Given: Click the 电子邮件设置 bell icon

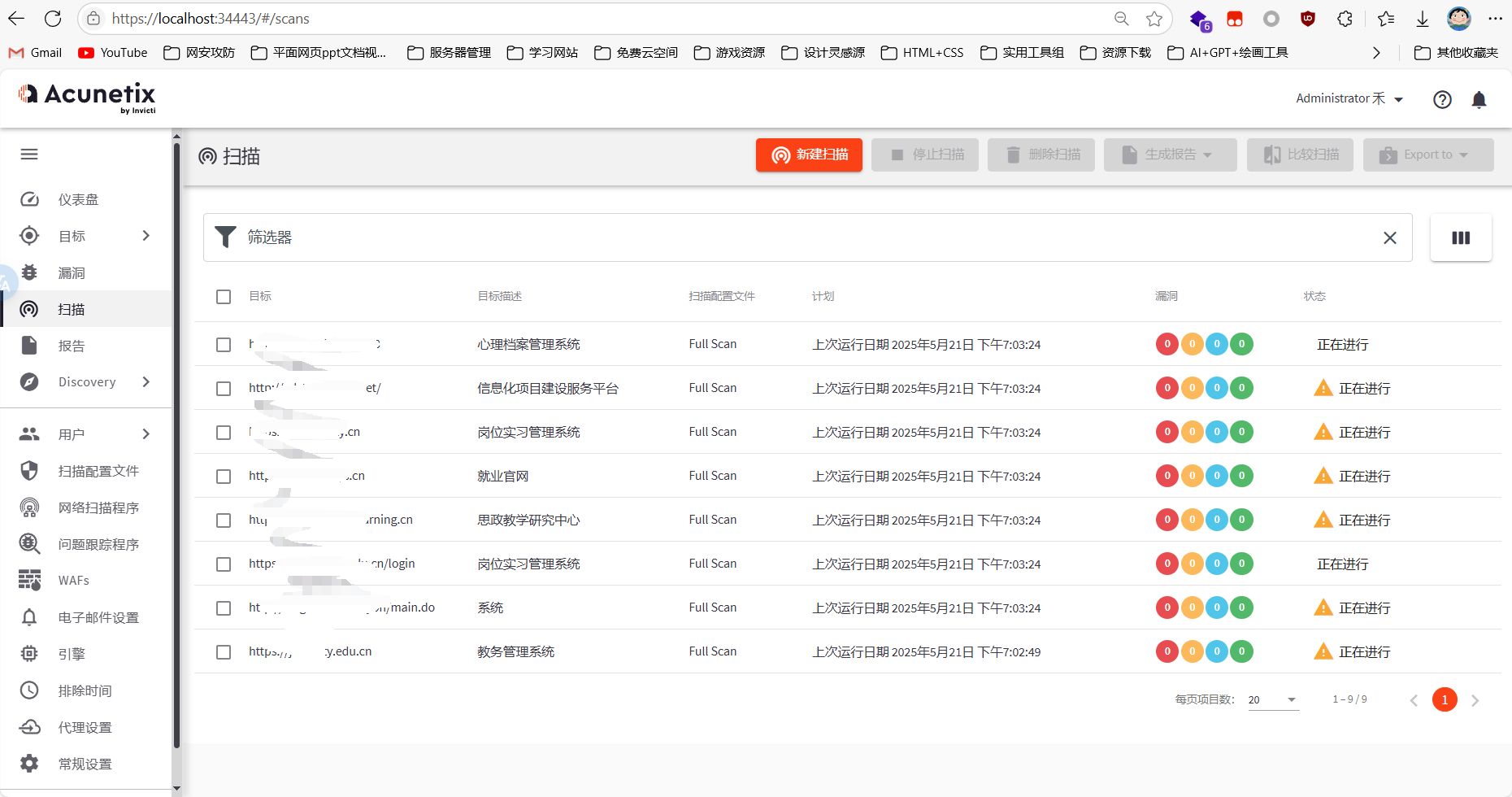Looking at the screenshot, I should coord(29,617).
